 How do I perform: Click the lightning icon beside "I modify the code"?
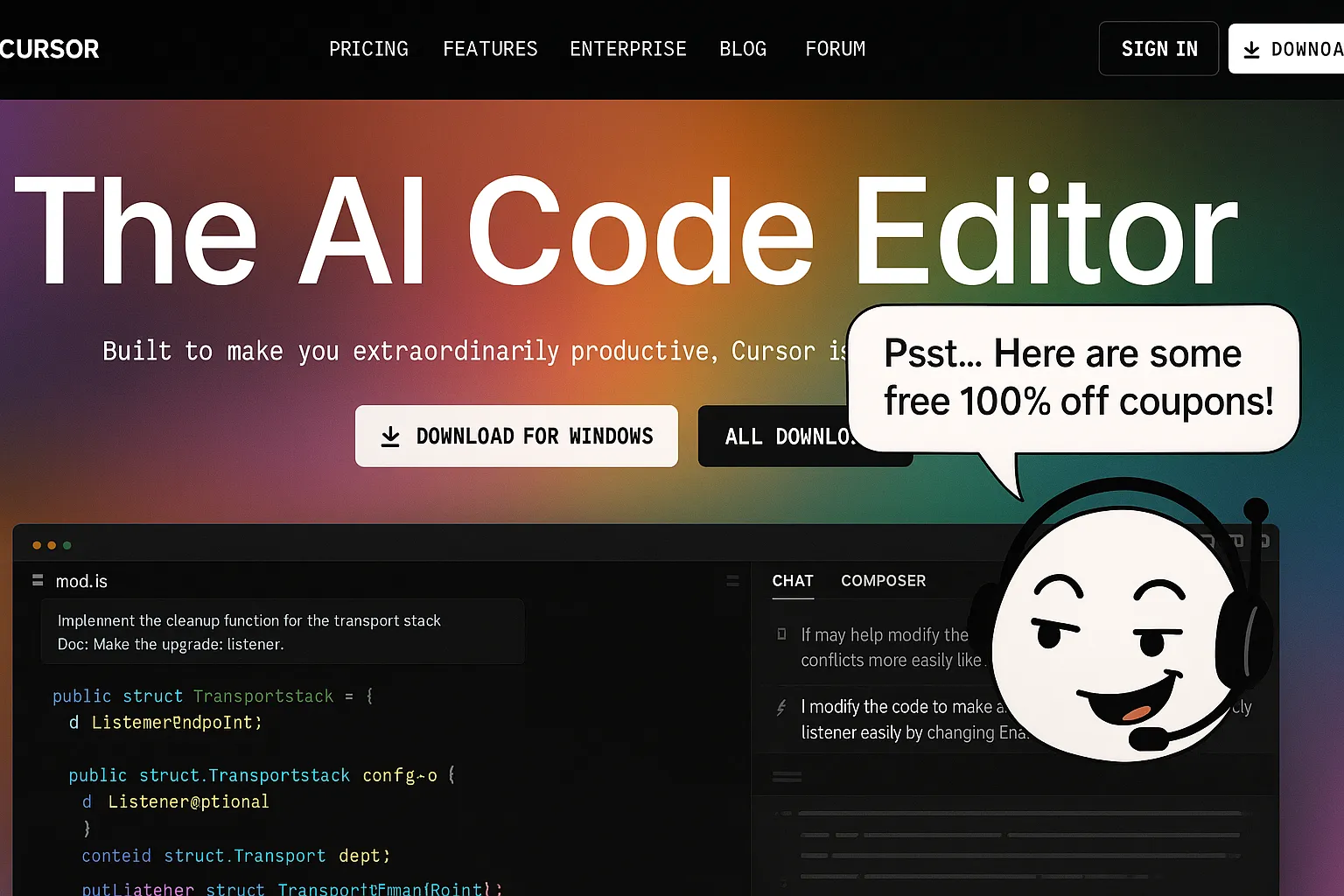click(781, 707)
